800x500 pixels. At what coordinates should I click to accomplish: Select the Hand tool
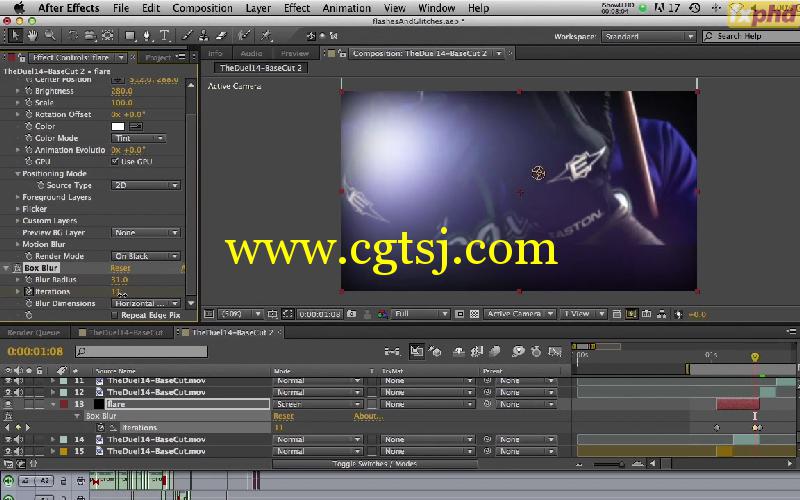[33, 35]
